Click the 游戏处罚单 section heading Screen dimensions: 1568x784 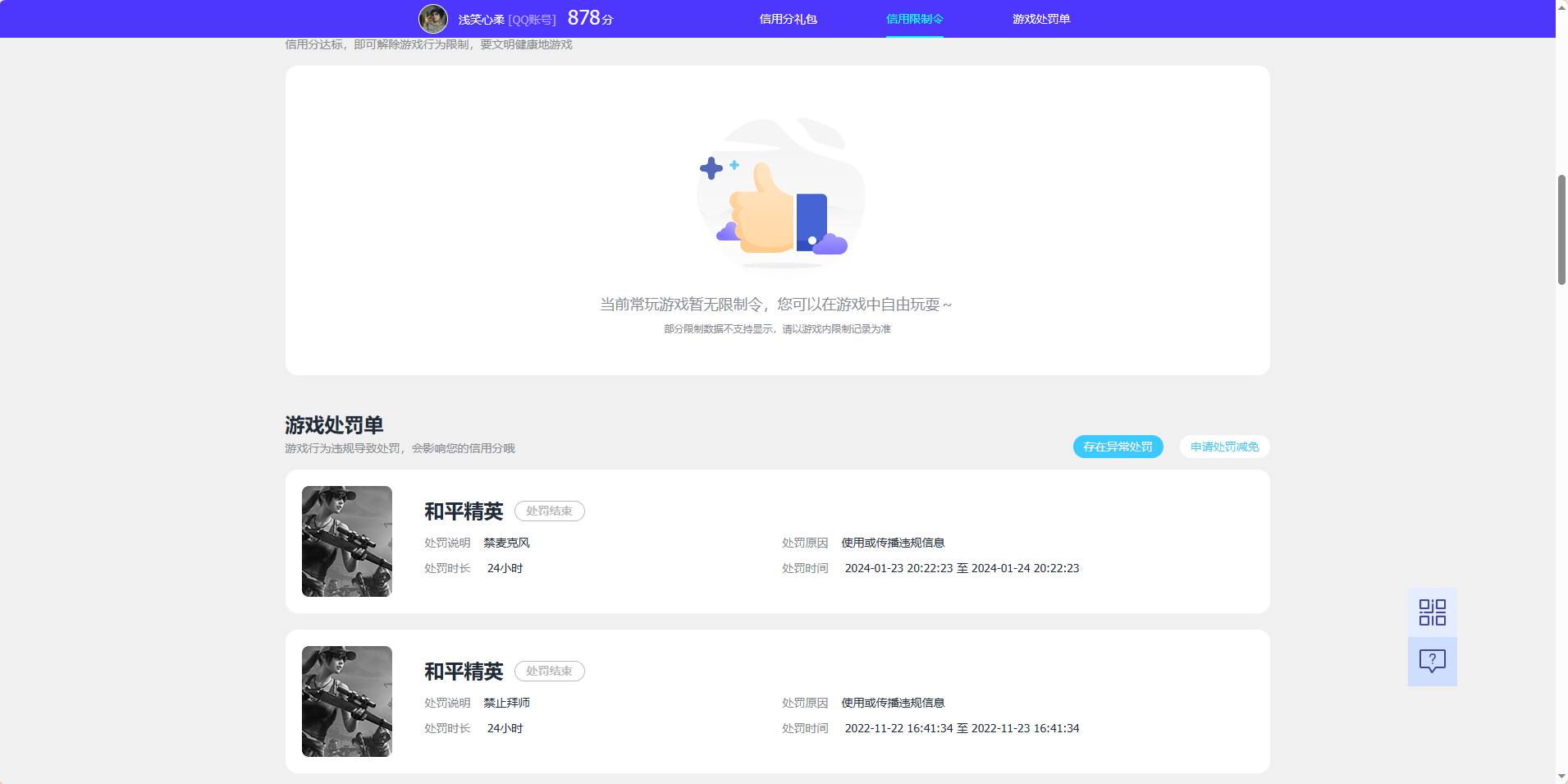coord(334,425)
